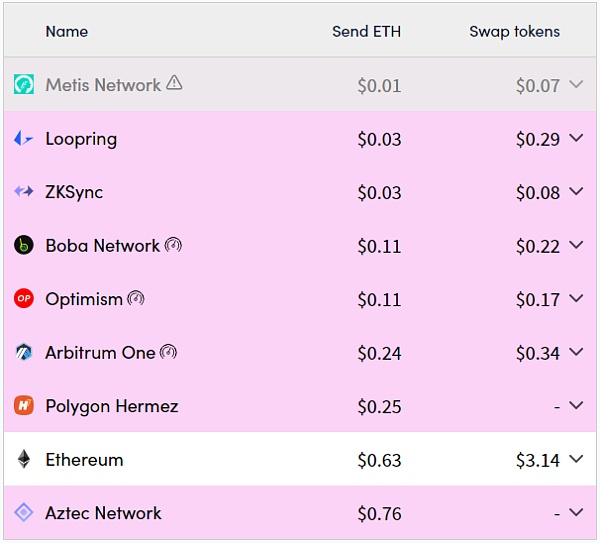
Task: Click the orange Polygon Hermez icon
Action: 24,406
